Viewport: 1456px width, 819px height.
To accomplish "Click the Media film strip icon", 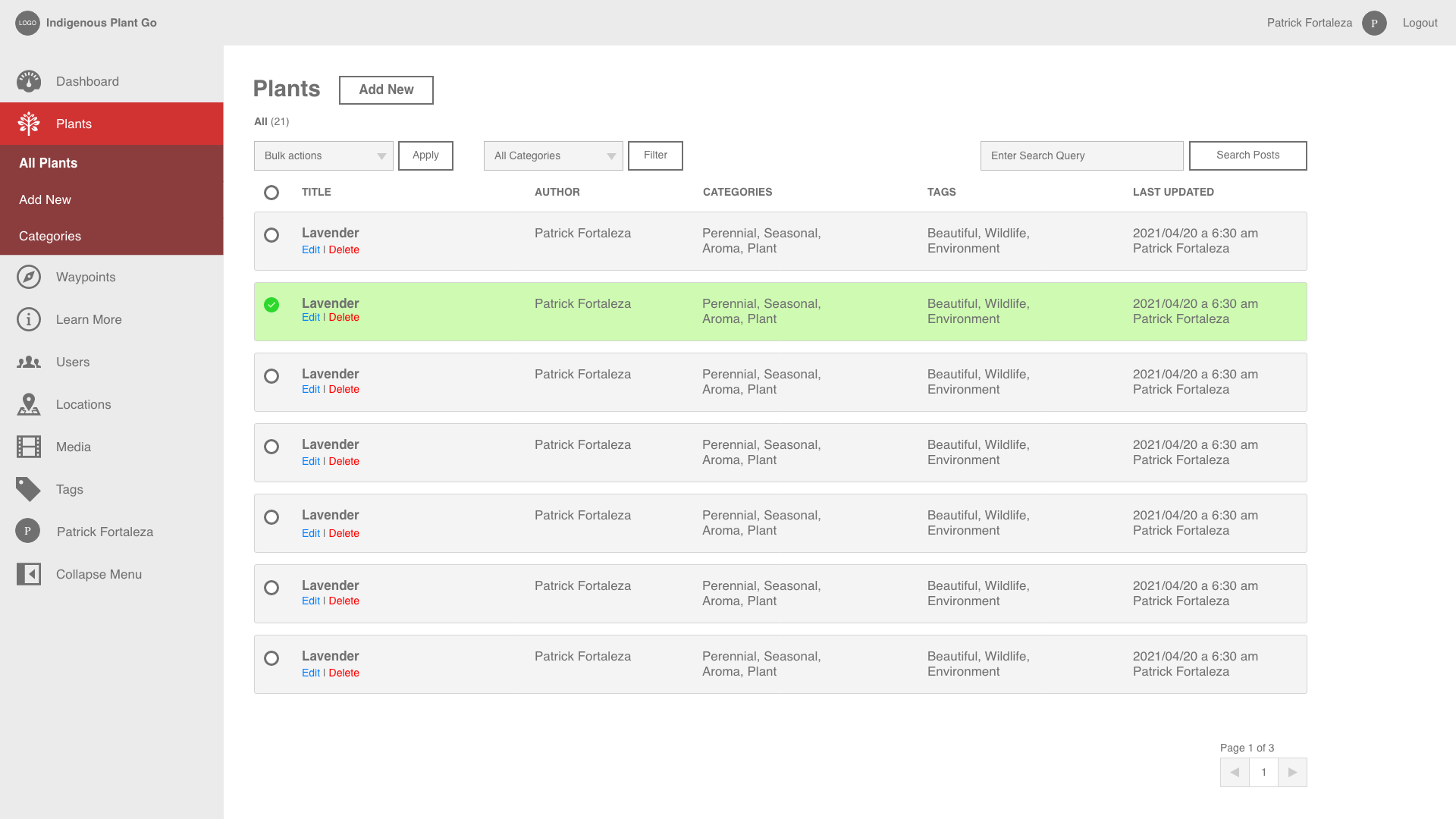I will coord(29,447).
